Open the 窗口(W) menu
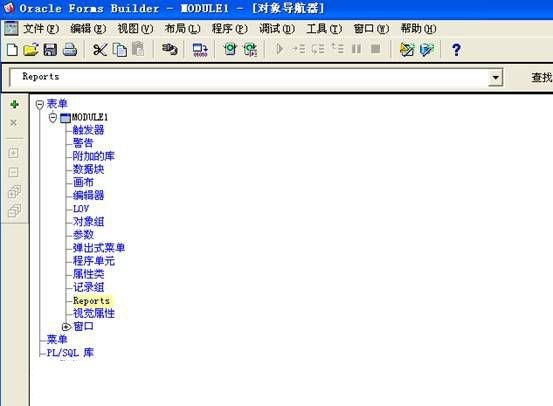The height and width of the screenshot is (406, 553). (371, 29)
